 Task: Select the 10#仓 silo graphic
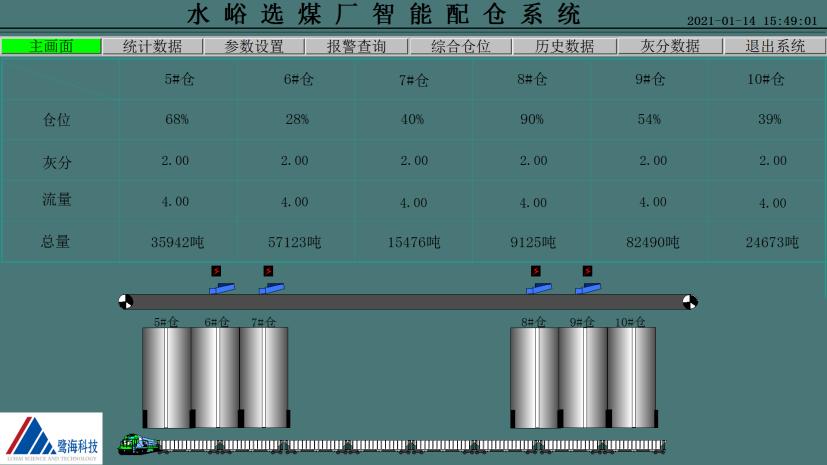(631, 377)
